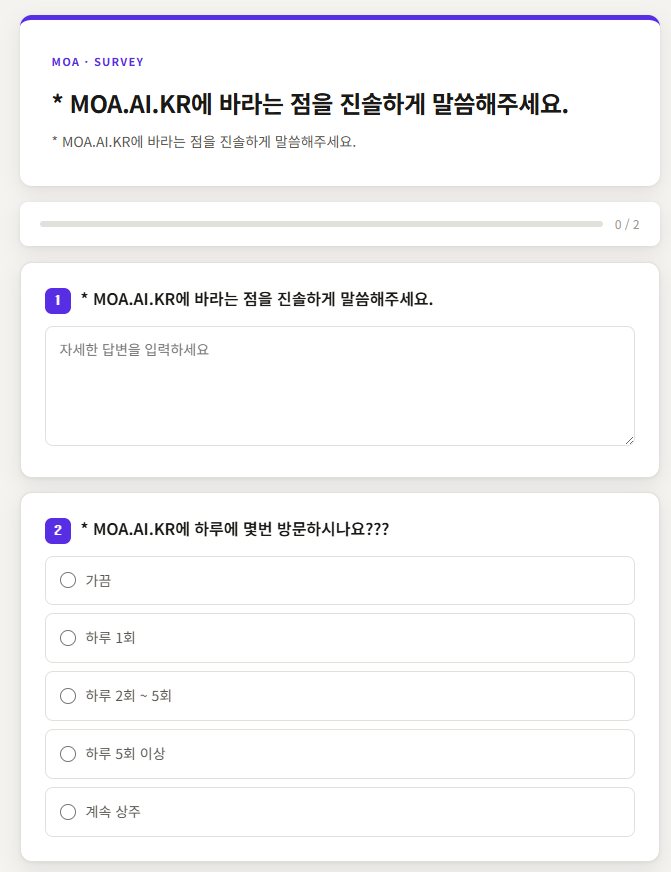The image size is (671, 872).
Task: Click the question 2 number badge
Action: point(58,530)
